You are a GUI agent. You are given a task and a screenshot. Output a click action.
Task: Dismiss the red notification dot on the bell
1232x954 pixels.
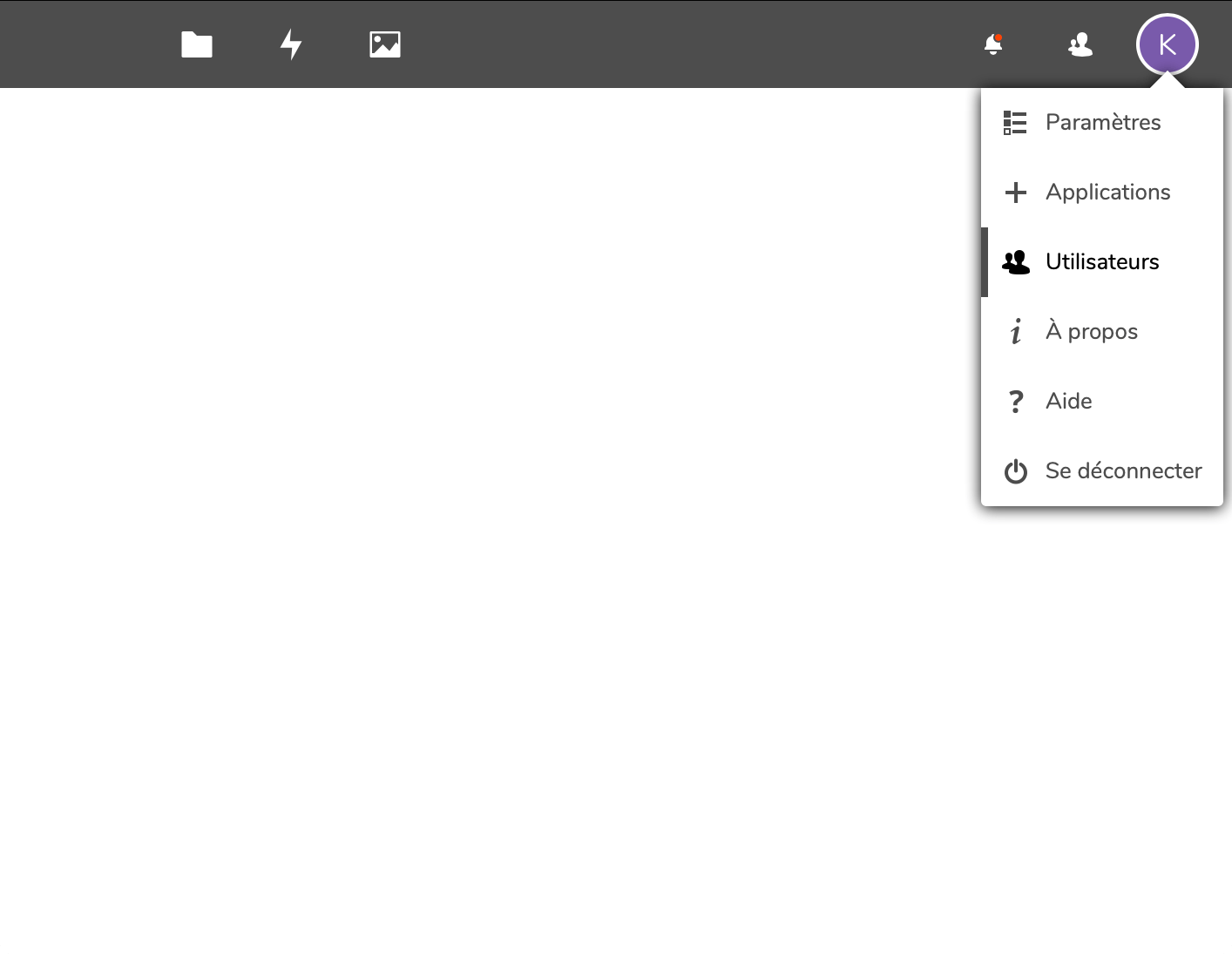1000,36
